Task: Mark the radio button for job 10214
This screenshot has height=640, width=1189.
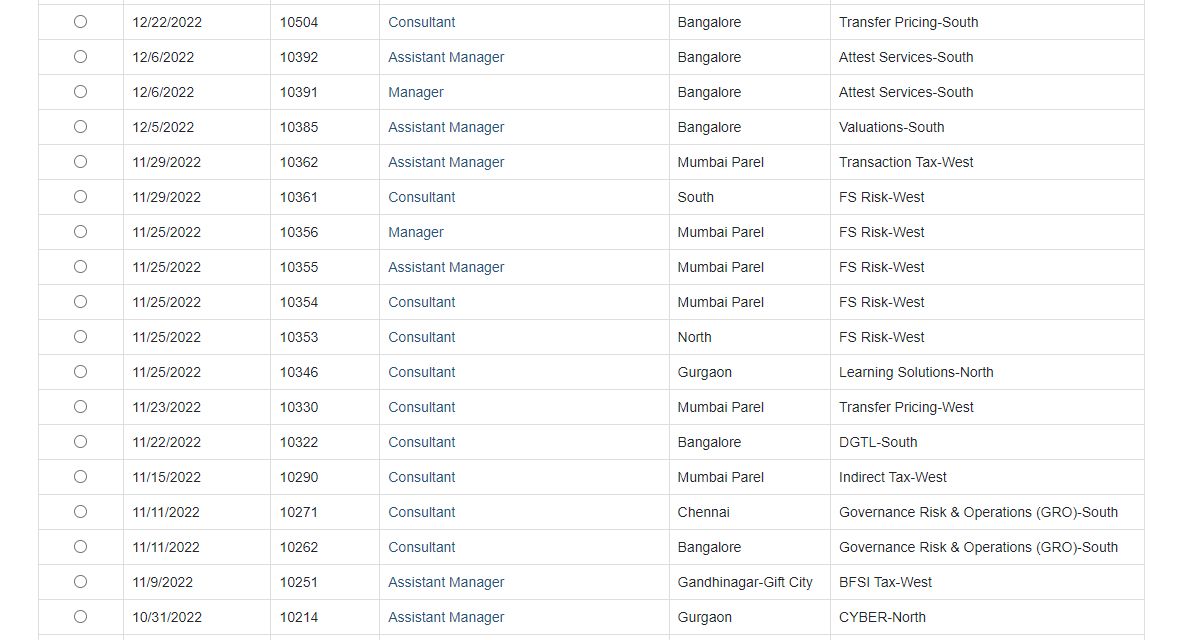Action: tap(80, 617)
